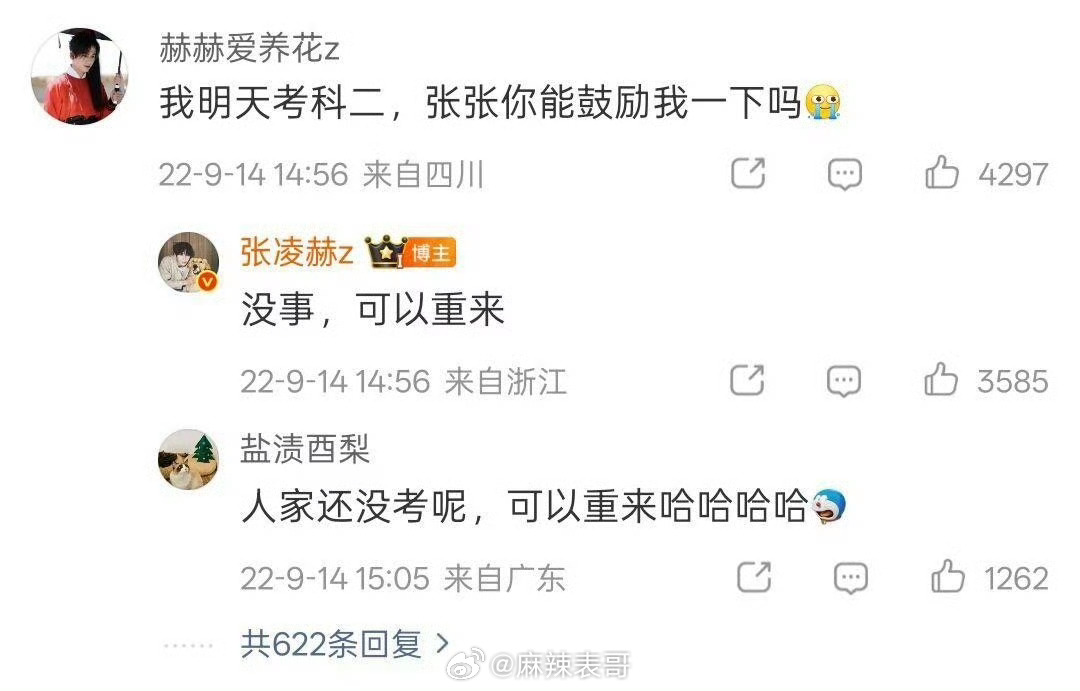Tap the crown badge next to 张凌赫z
Viewport: 1080px width, 691px height.
pos(386,252)
